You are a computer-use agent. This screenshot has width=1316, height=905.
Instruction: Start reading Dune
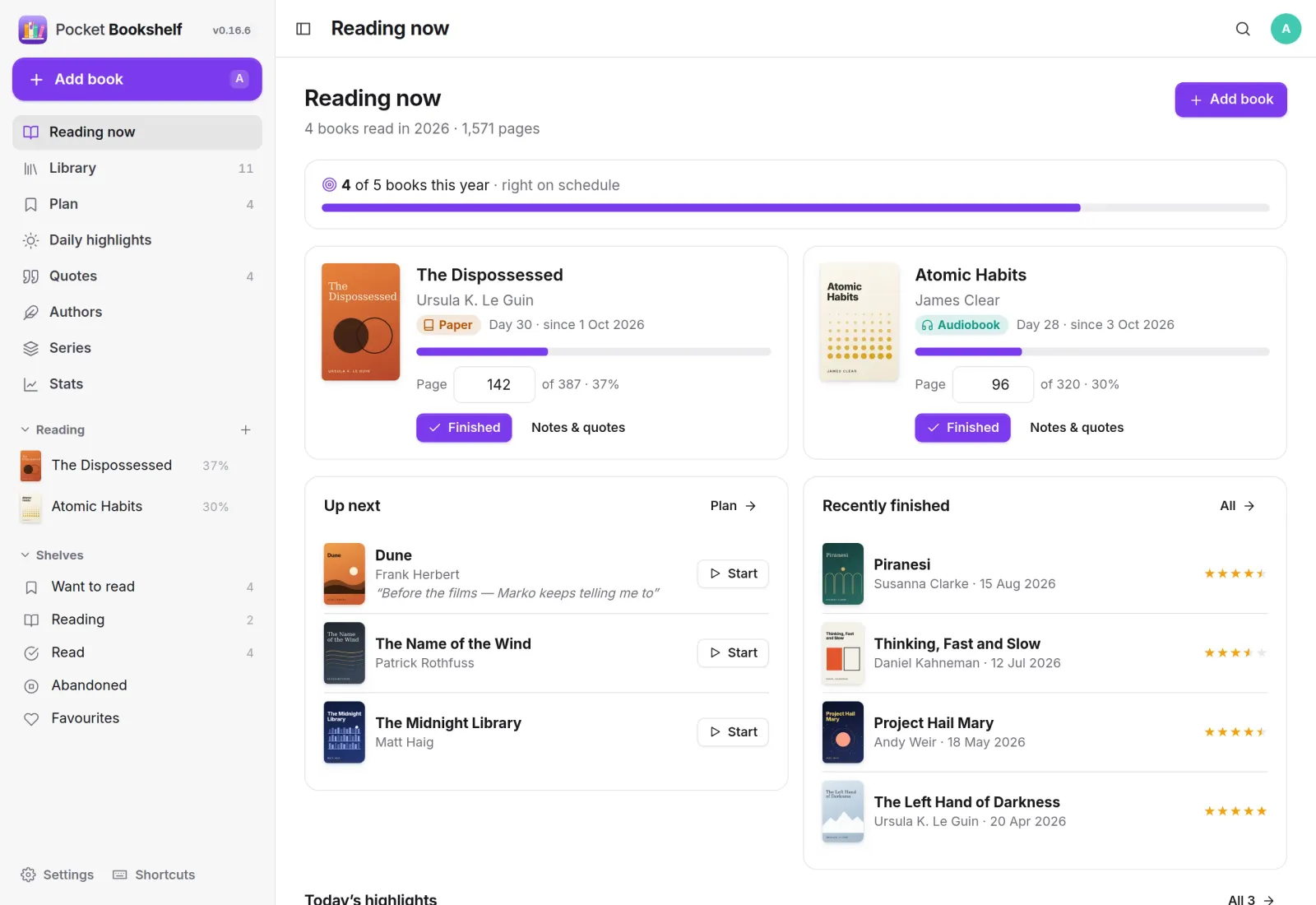(x=733, y=574)
